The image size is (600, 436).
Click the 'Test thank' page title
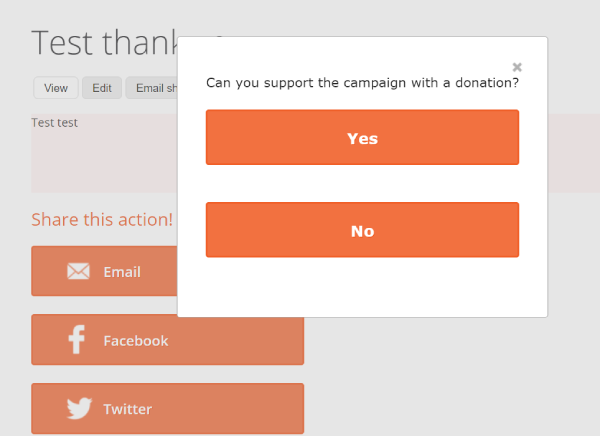click(104, 42)
